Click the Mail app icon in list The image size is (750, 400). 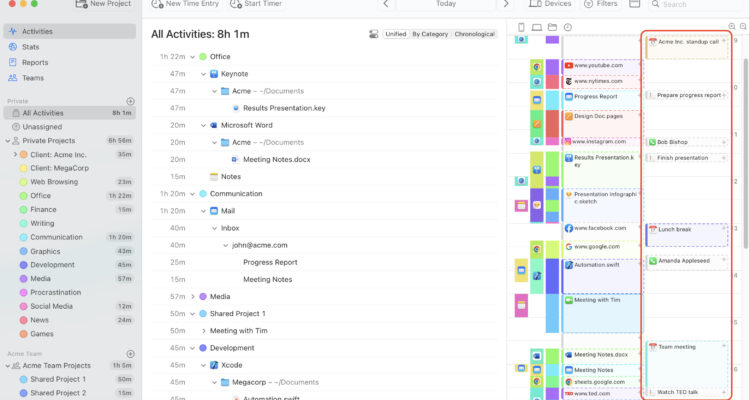(x=214, y=211)
